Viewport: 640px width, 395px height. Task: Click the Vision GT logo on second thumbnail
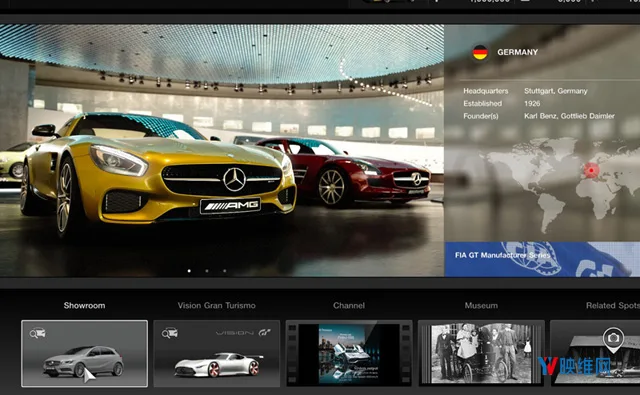tap(243, 333)
